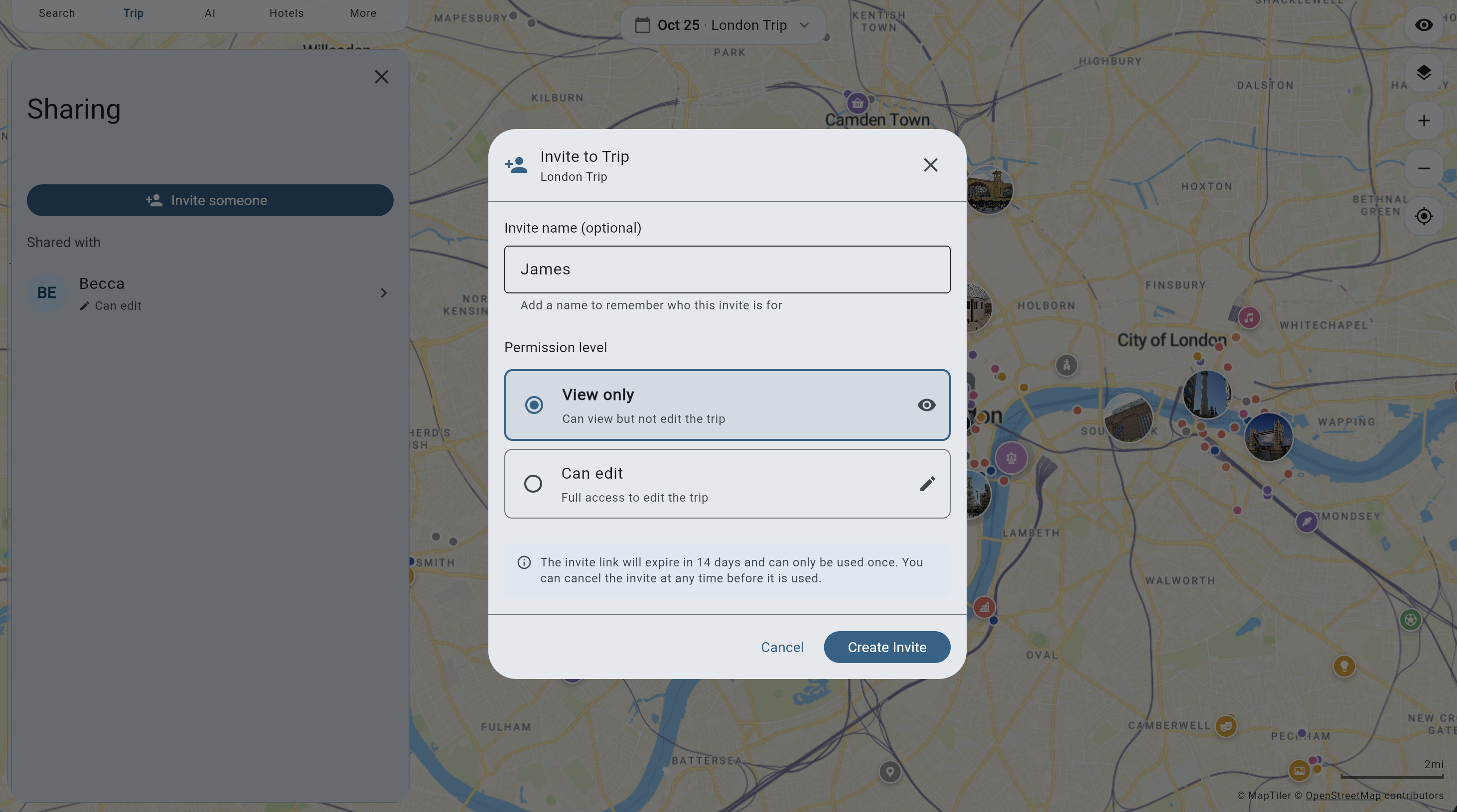Click the purple ferris wheel marker
Viewport: 1457px width, 812px height.
click(1011, 458)
